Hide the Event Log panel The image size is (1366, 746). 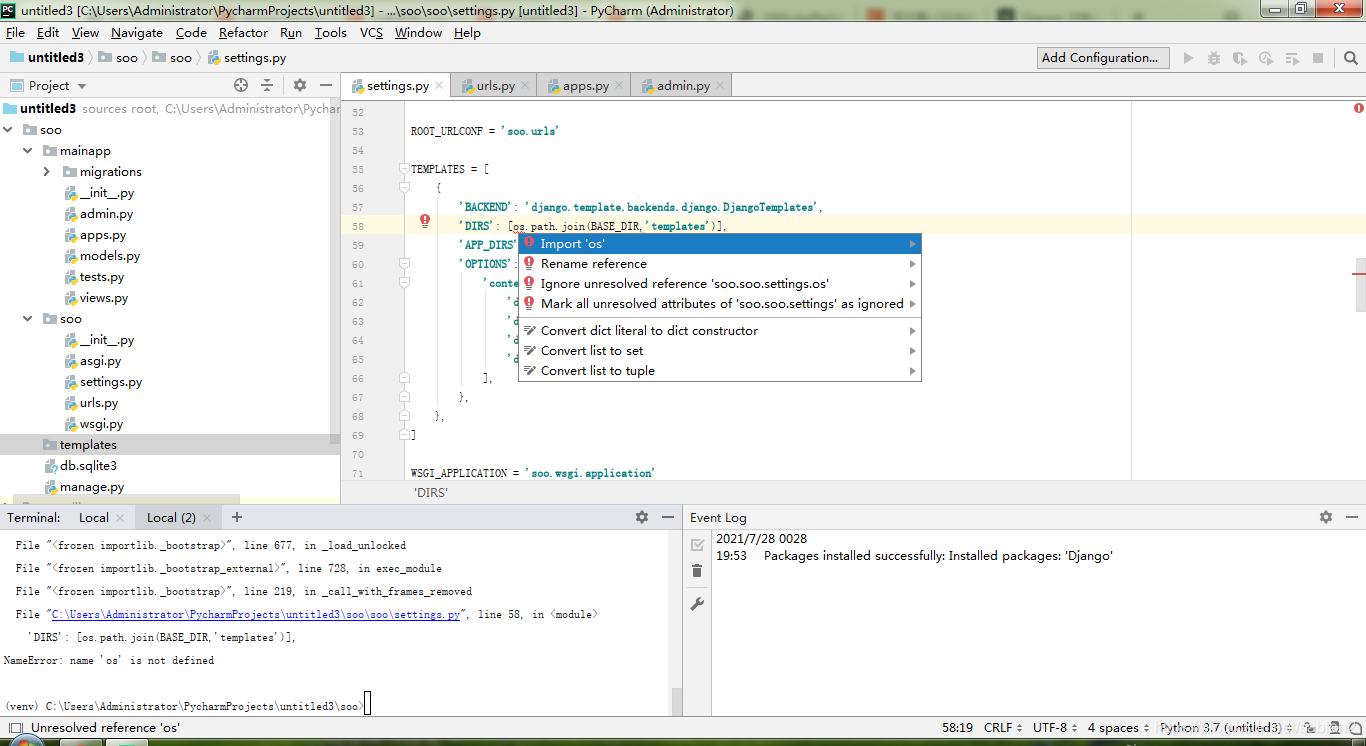pos(1352,517)
